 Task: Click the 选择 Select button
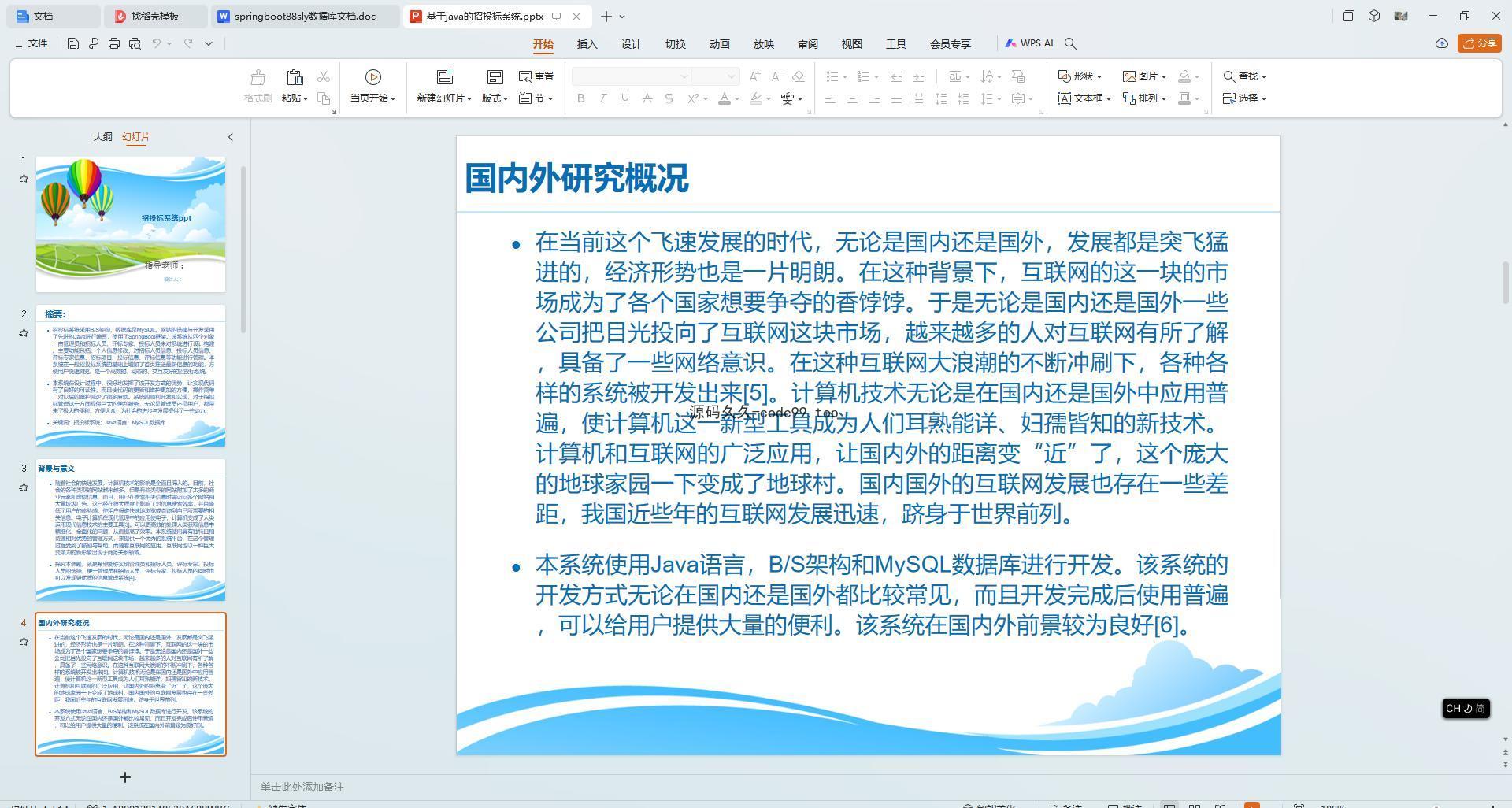click(x=1244, y=98)
